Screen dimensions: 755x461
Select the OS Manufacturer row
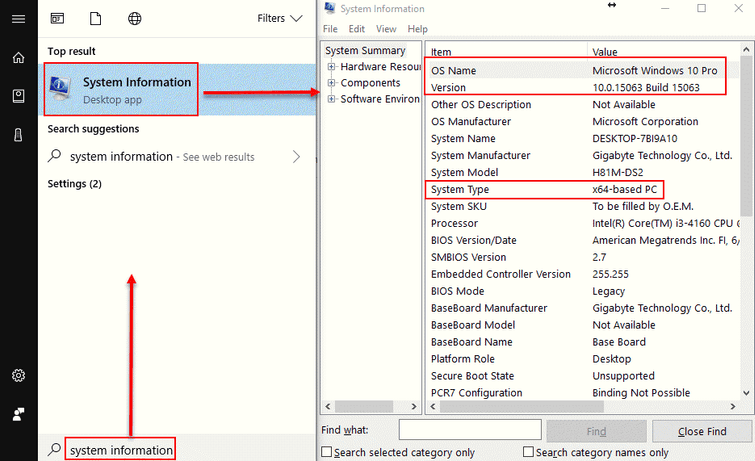[583, 121]
